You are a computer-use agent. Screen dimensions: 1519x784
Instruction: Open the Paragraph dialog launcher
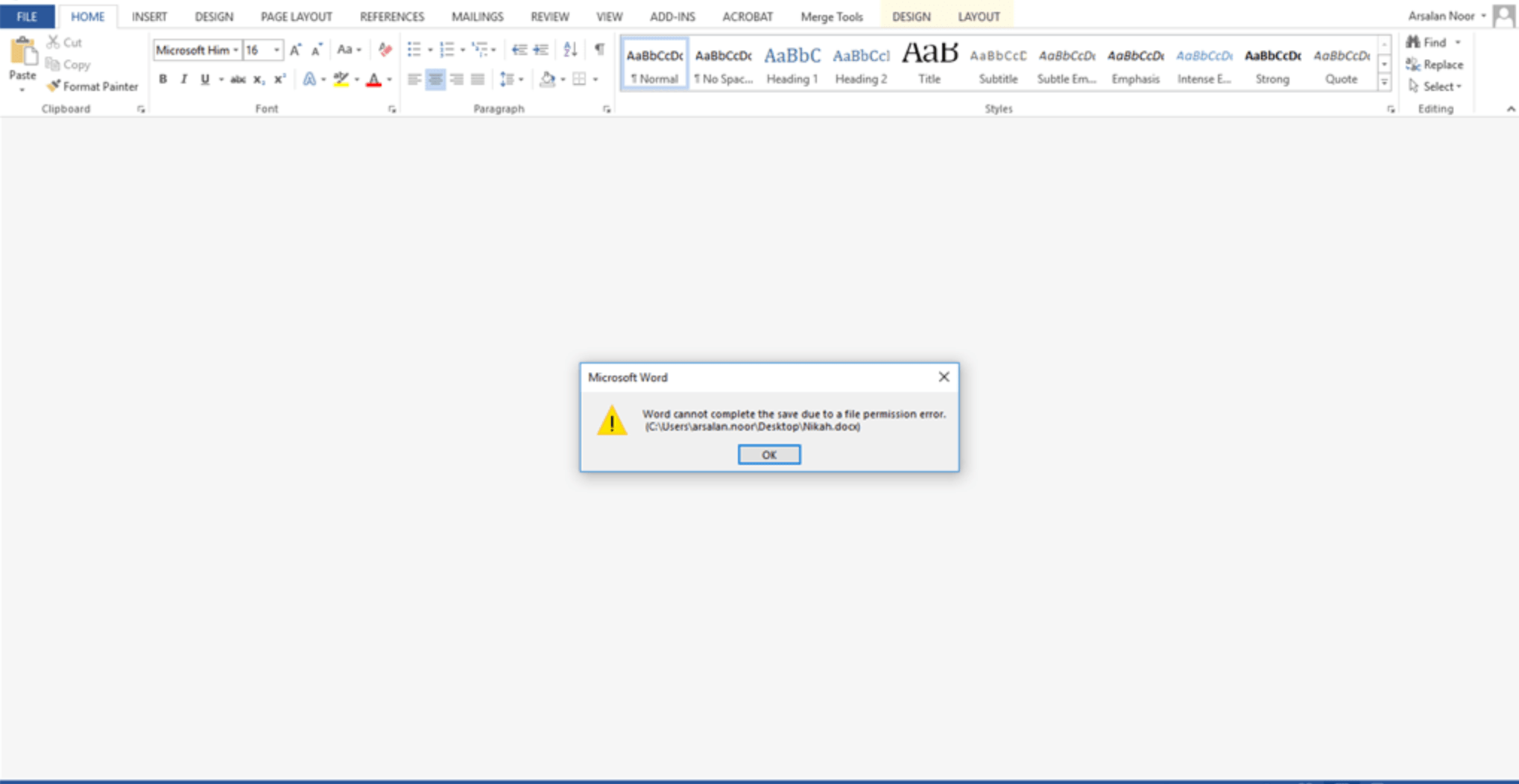point(607,110)
